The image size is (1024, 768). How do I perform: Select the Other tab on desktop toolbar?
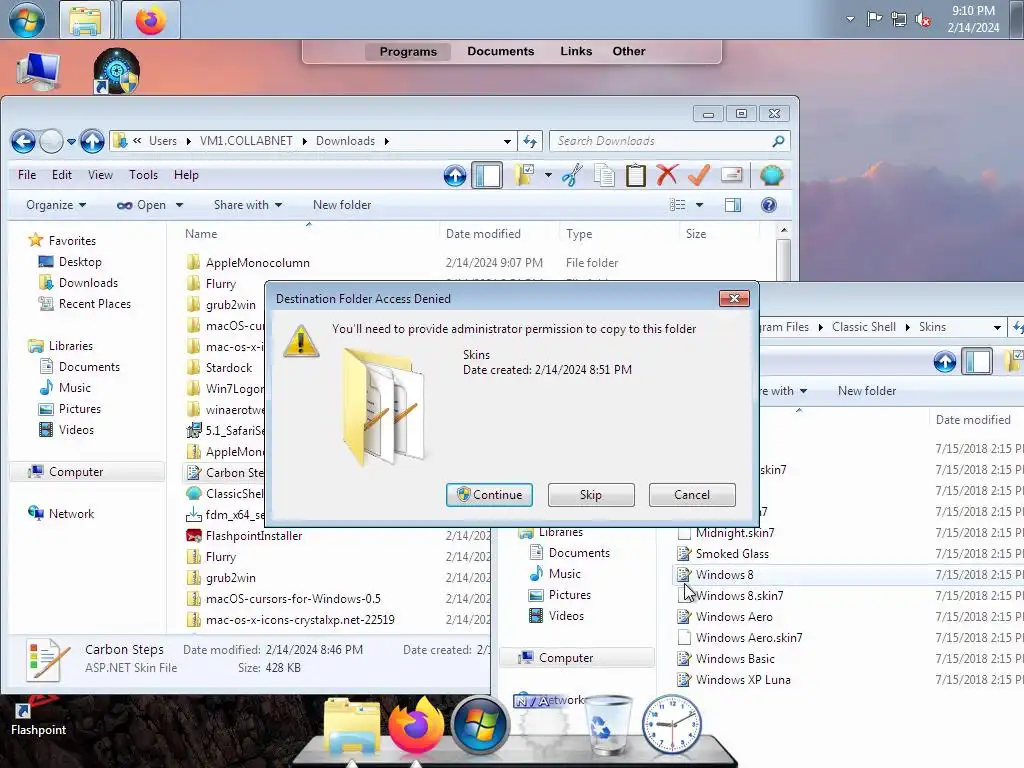click(629, 51)
